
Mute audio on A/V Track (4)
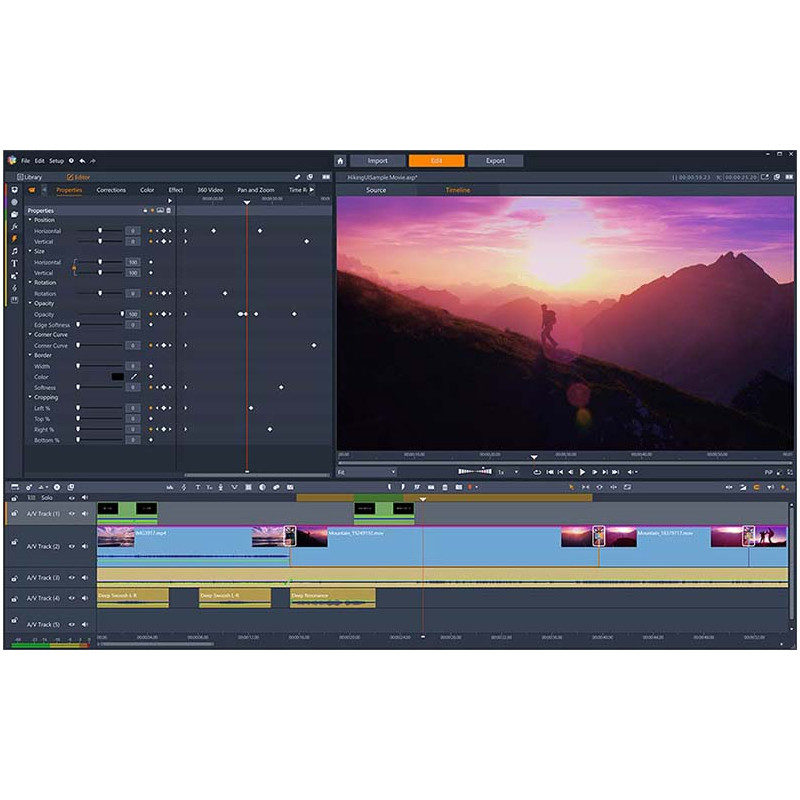click(x=84, y=598)
